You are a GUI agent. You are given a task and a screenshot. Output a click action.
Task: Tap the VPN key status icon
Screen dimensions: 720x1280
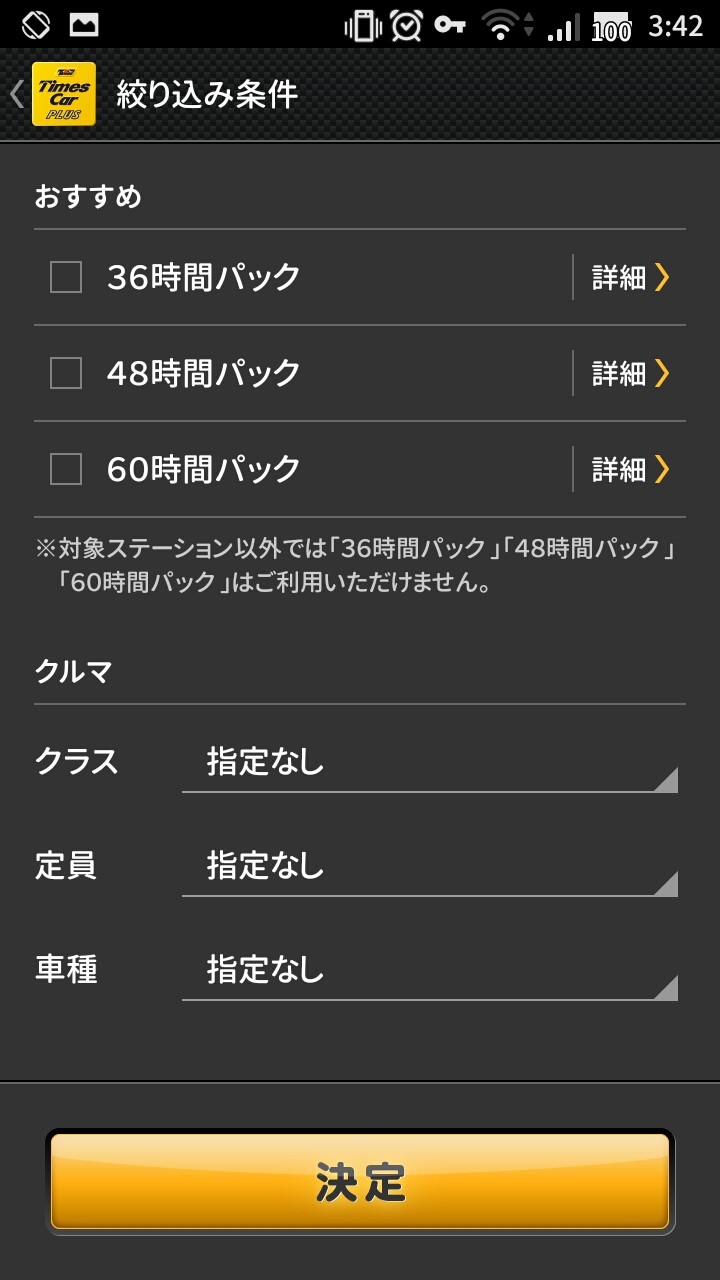pos(450,25)
